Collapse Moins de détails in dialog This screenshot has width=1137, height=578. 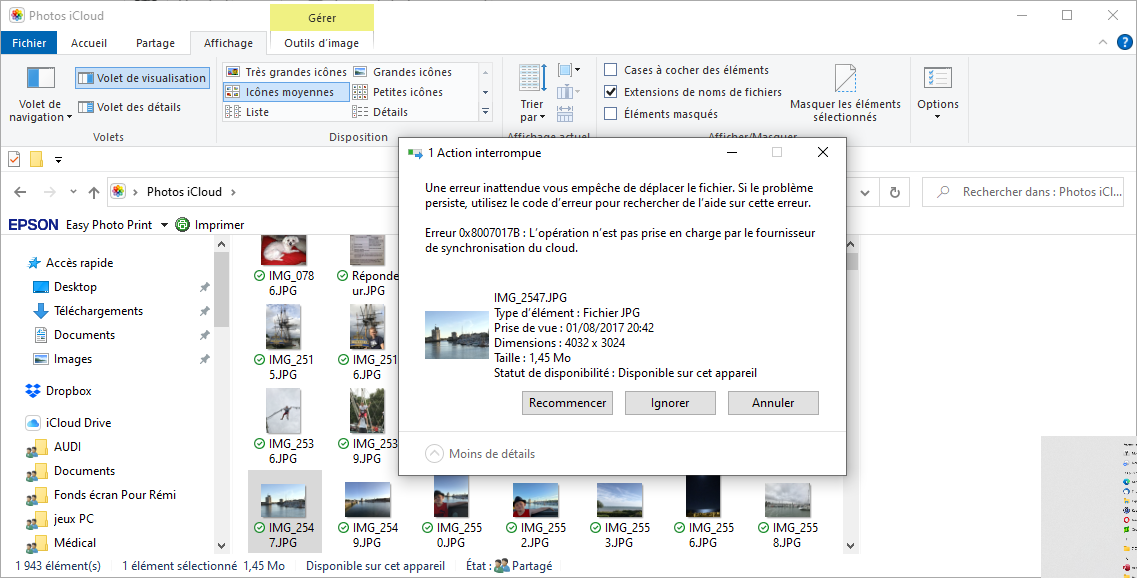(x=480, y=453)
